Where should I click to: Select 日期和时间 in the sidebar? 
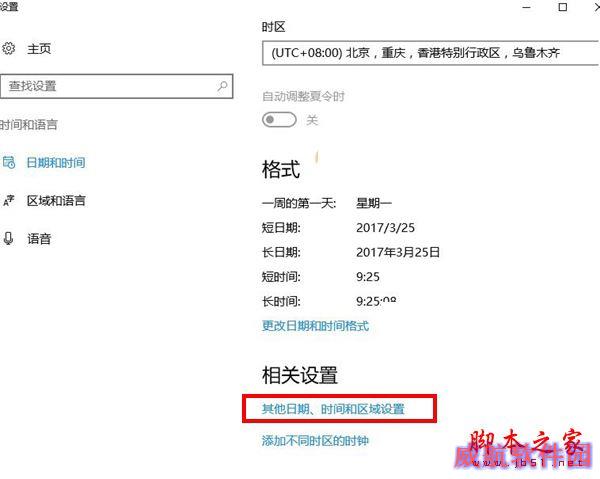[x=56, y=163]
